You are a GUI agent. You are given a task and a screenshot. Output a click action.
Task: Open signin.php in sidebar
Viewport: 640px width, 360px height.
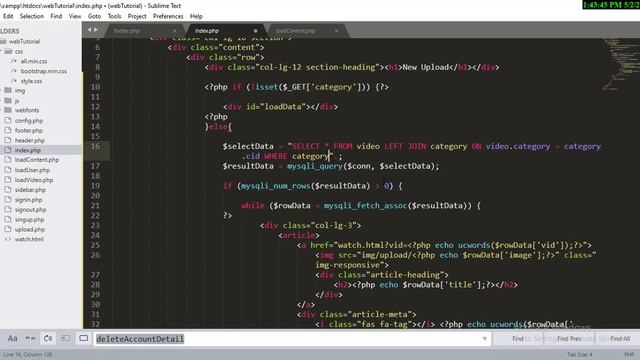(29, 200)
